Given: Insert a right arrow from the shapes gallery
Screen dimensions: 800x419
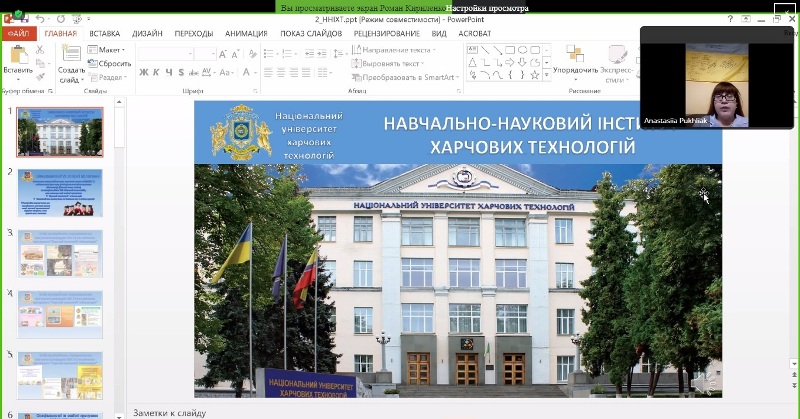Looking at the screenshot, I should point(510,63).
